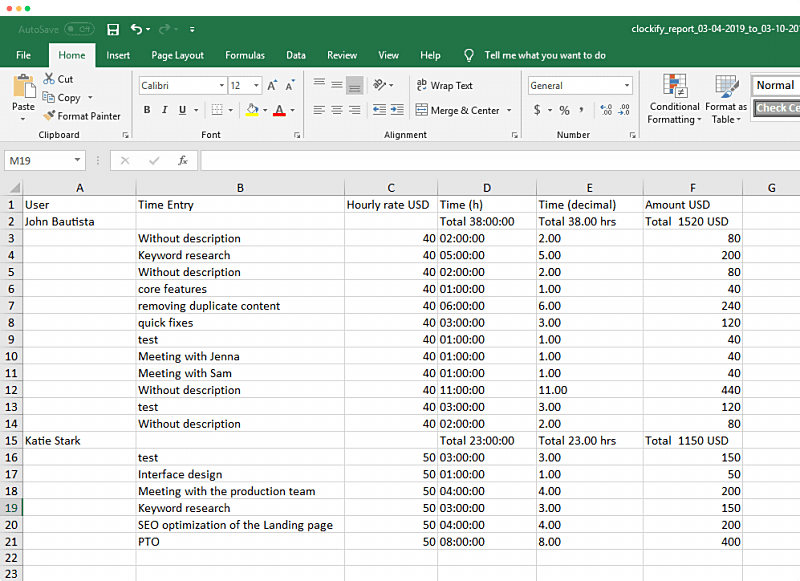This screenshot has height=581, width=800.
Task: Open the font name Calibri dropdown
Action: (x=221, y=85)
